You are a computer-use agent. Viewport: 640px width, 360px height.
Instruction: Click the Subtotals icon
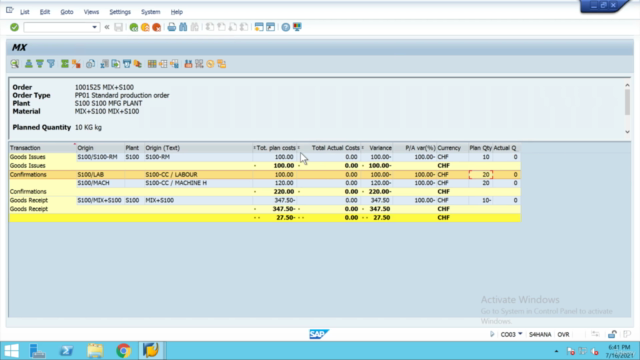click(76, 64)
